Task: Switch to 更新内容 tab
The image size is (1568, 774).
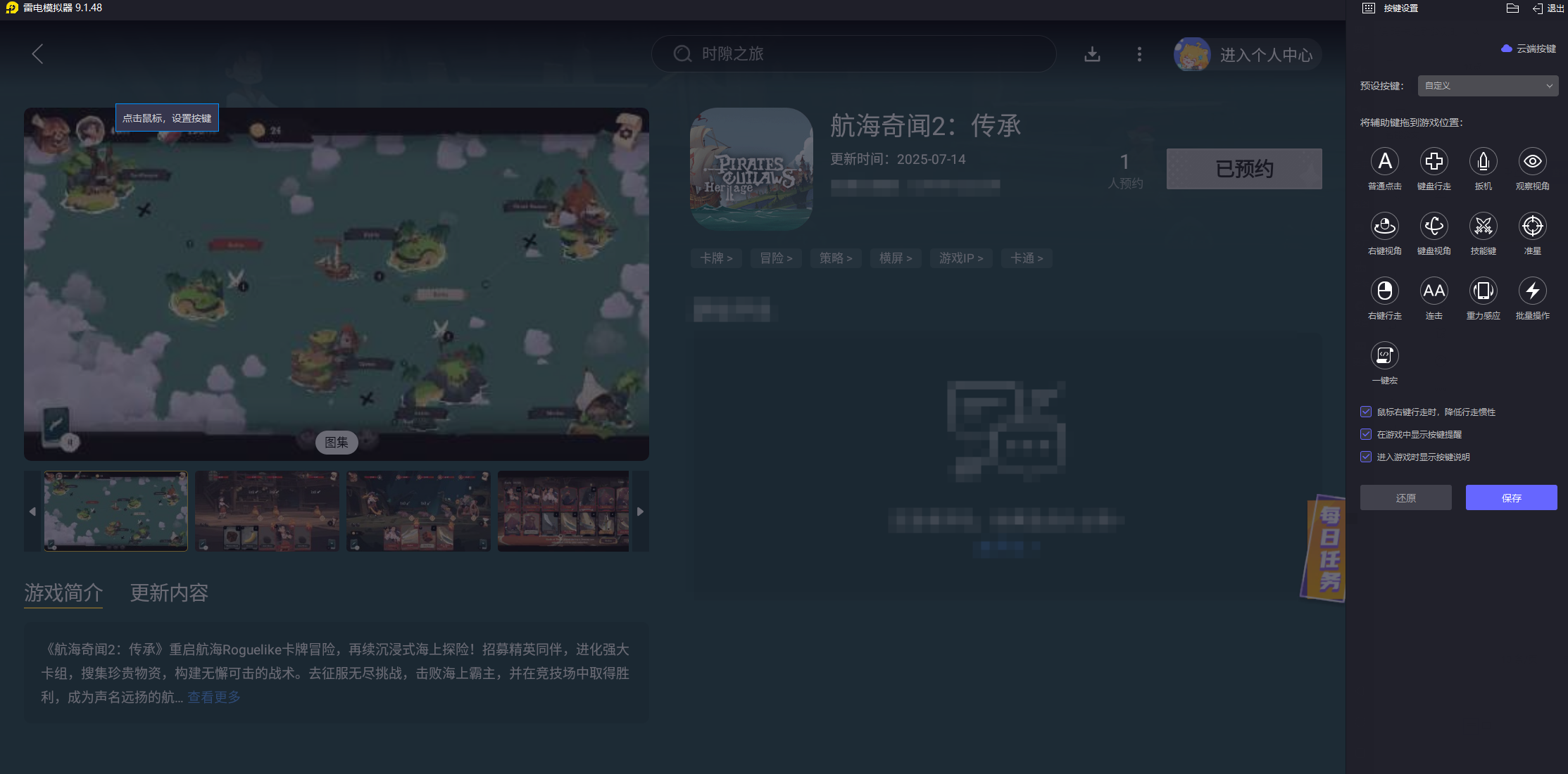Action: click(x=169, y=592)
